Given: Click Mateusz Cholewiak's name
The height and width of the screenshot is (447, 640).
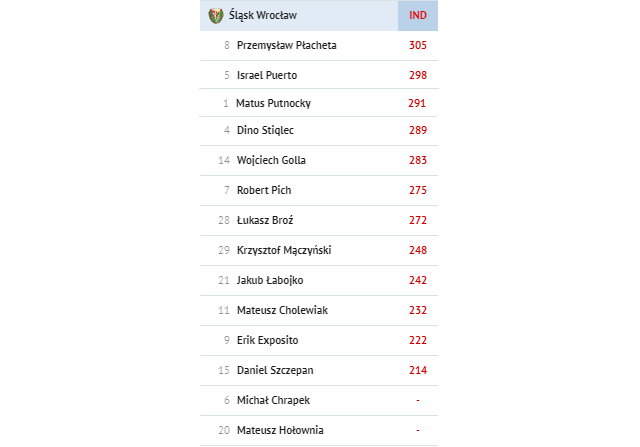Looking at the screenshot, I should (282, 310).
